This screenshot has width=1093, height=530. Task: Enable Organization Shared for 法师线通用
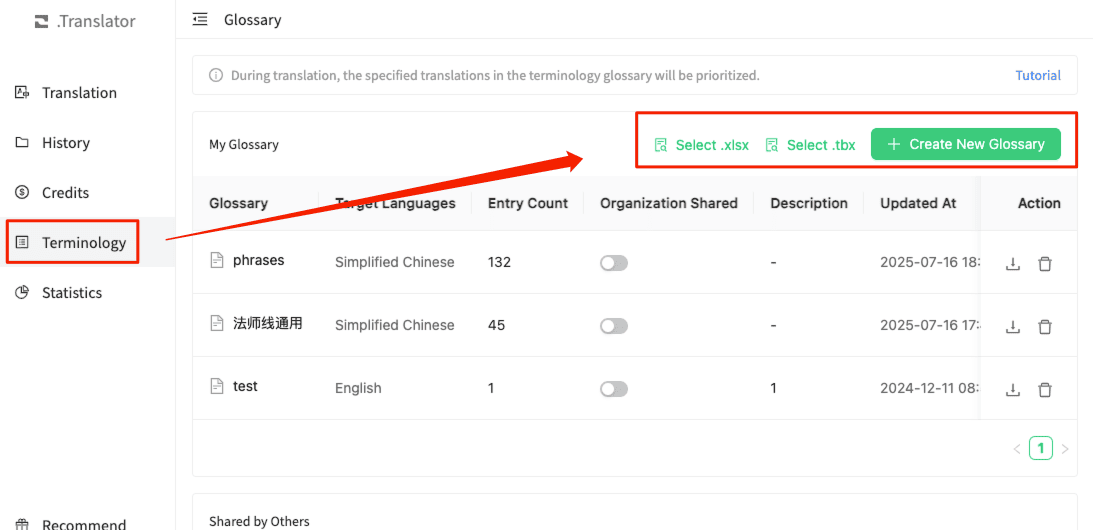613,326
